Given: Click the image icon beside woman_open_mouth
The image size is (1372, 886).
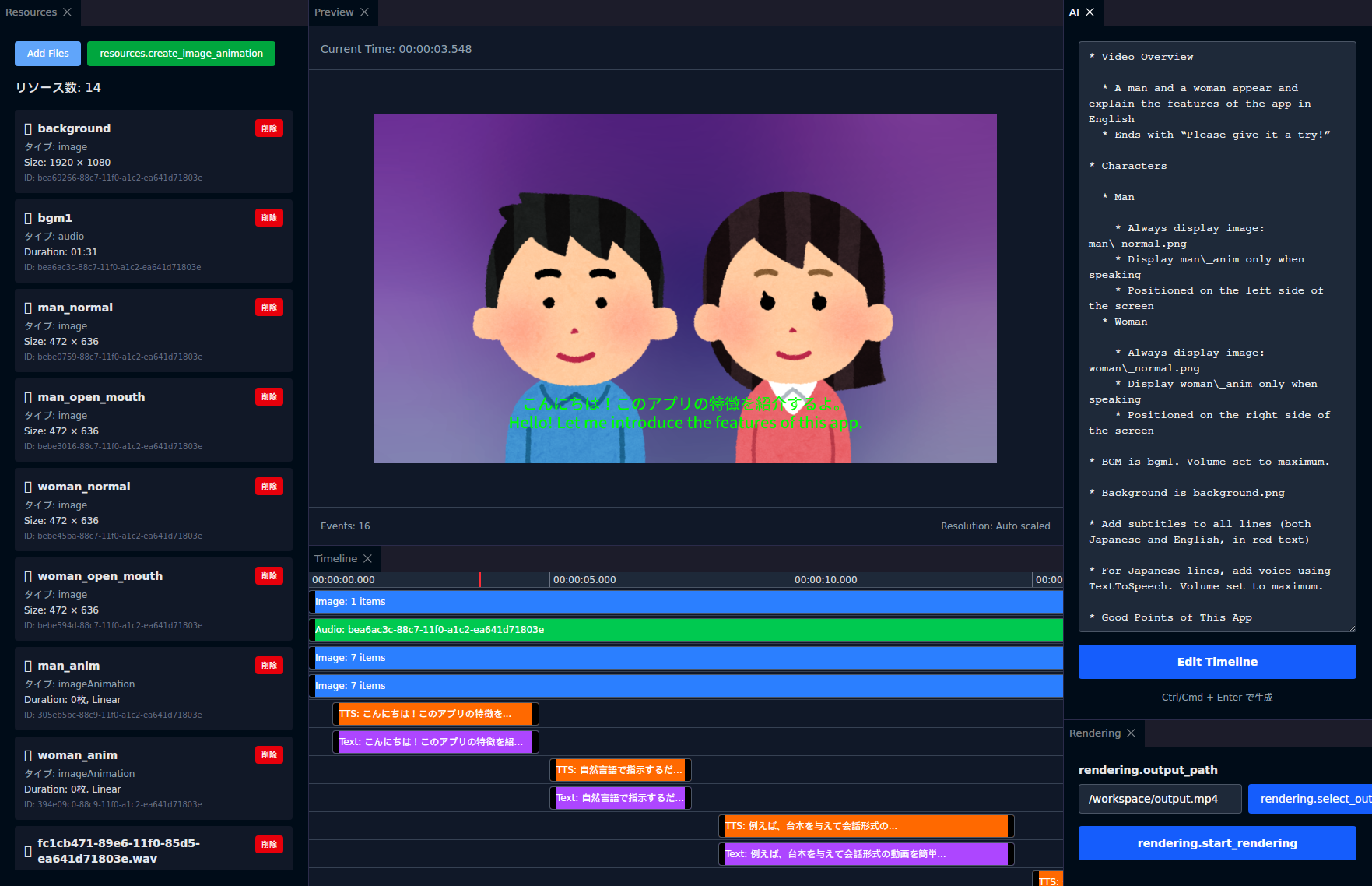Looking at the screenshot, I should 29,575.
